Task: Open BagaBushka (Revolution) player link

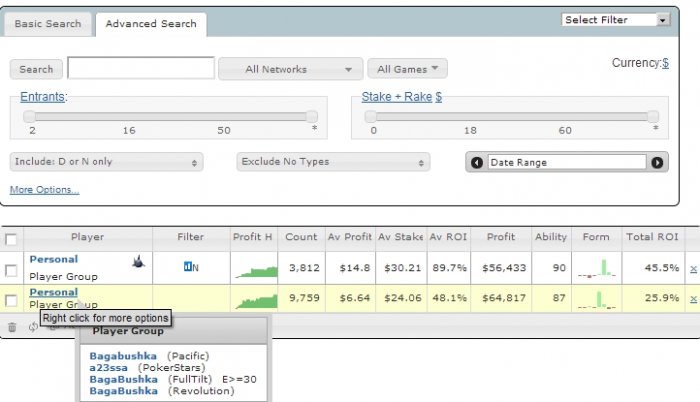Action: [124, 391]
